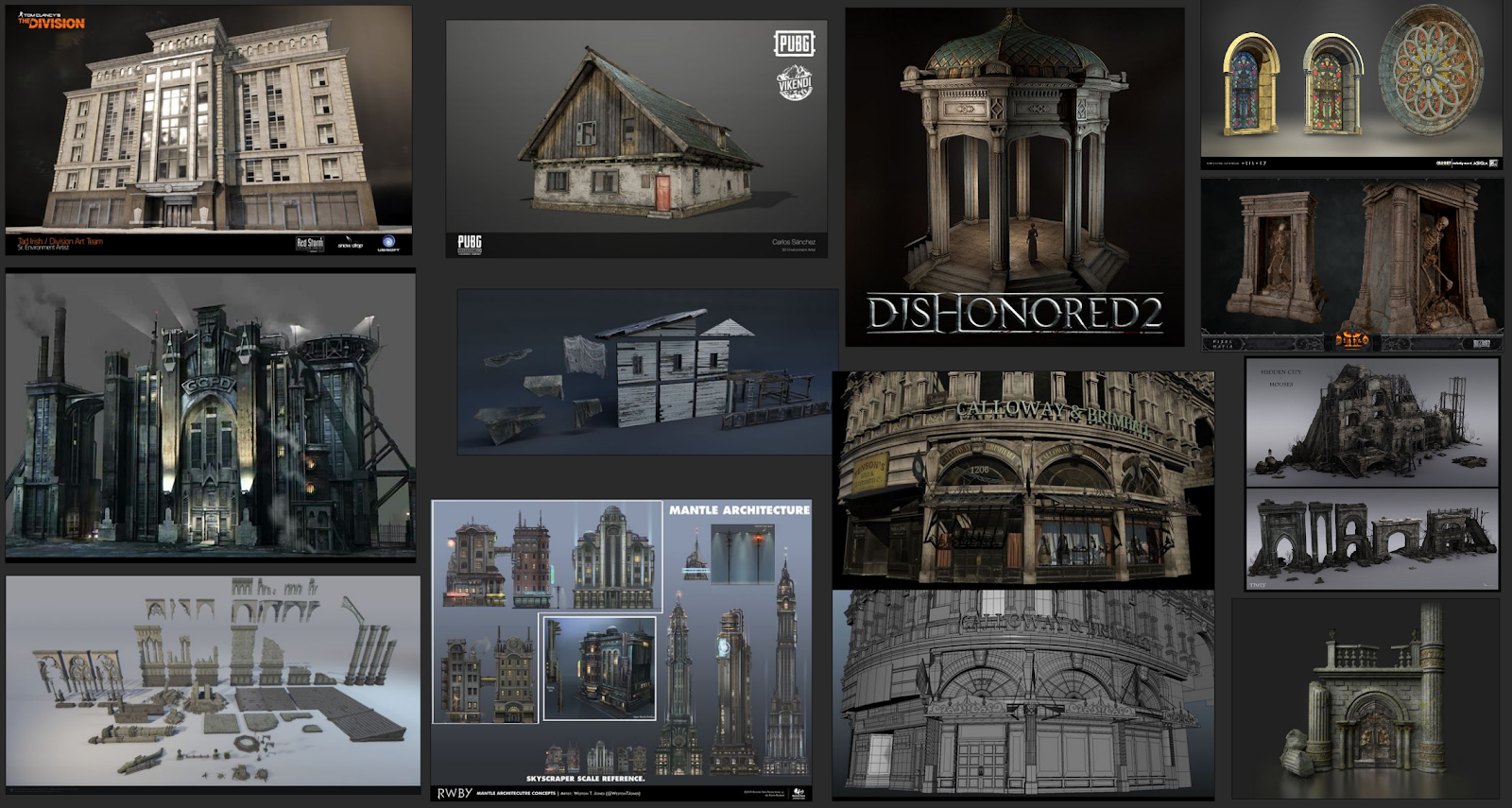Select the skeleton tombs reference image
Viewport: 1512px width, 808px height.
pyautogui.click(x=1352, y=265)
